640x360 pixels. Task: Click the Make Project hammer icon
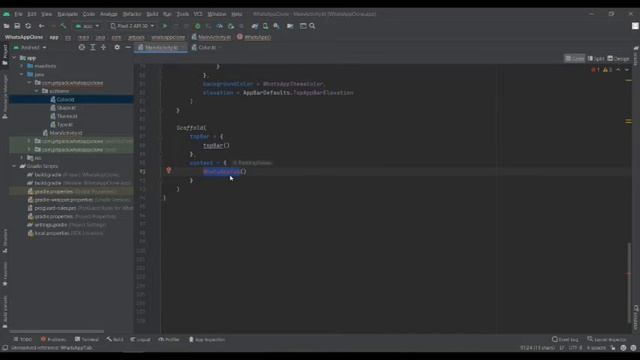coord(63,26)
